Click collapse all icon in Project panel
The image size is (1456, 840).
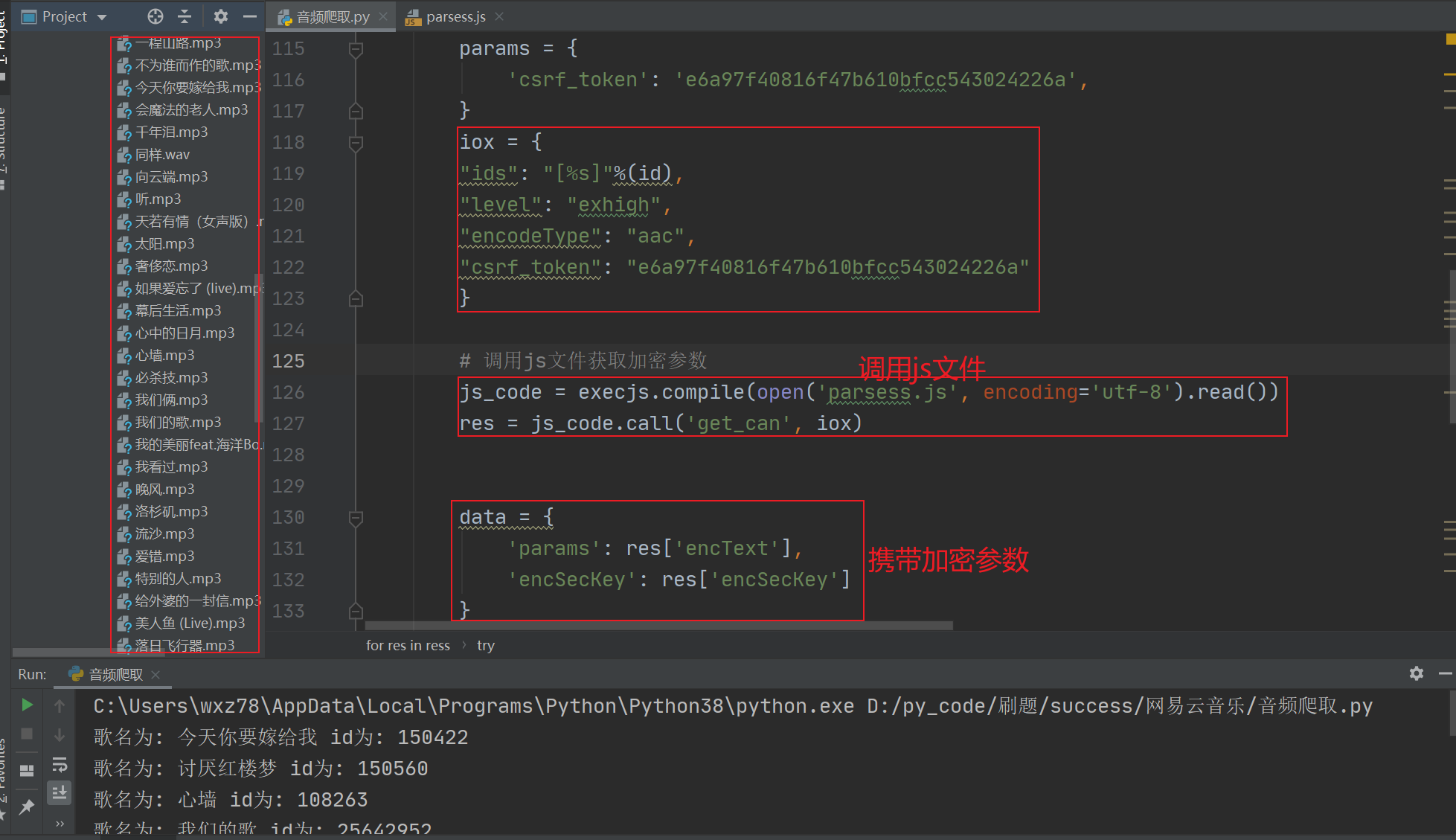[x=185, y=16]
